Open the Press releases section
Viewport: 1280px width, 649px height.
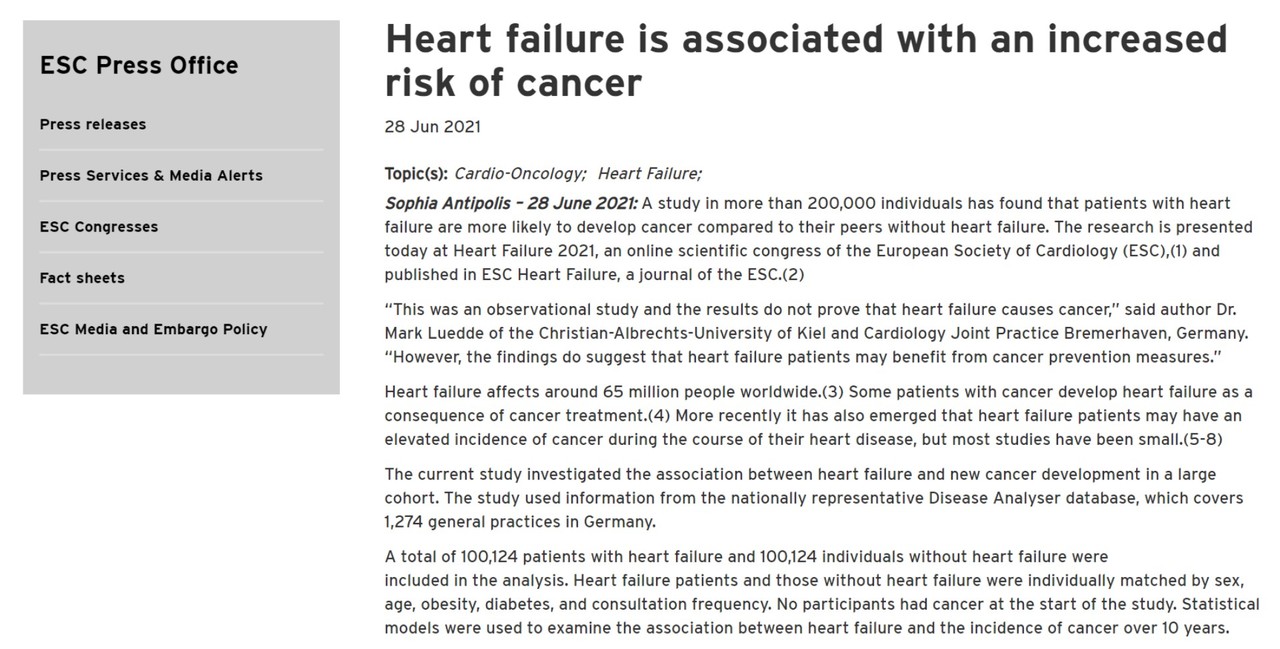(92, 124)
